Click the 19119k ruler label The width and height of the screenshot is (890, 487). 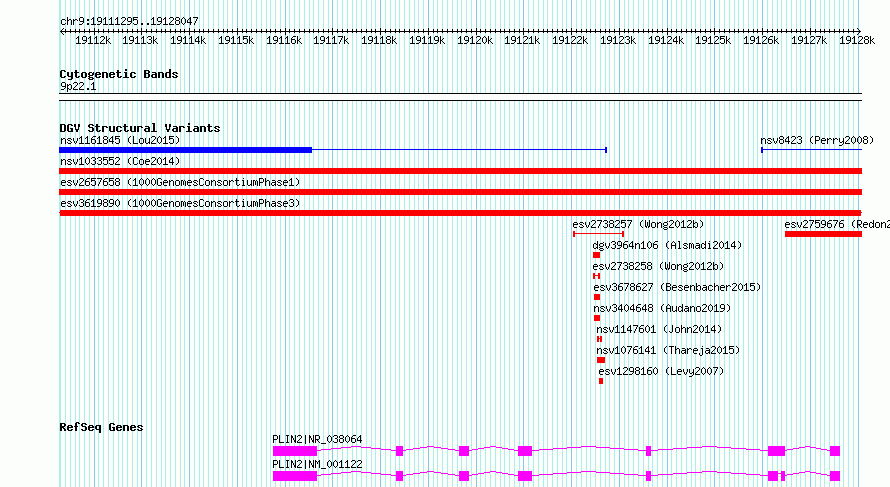tap(427, 40)
